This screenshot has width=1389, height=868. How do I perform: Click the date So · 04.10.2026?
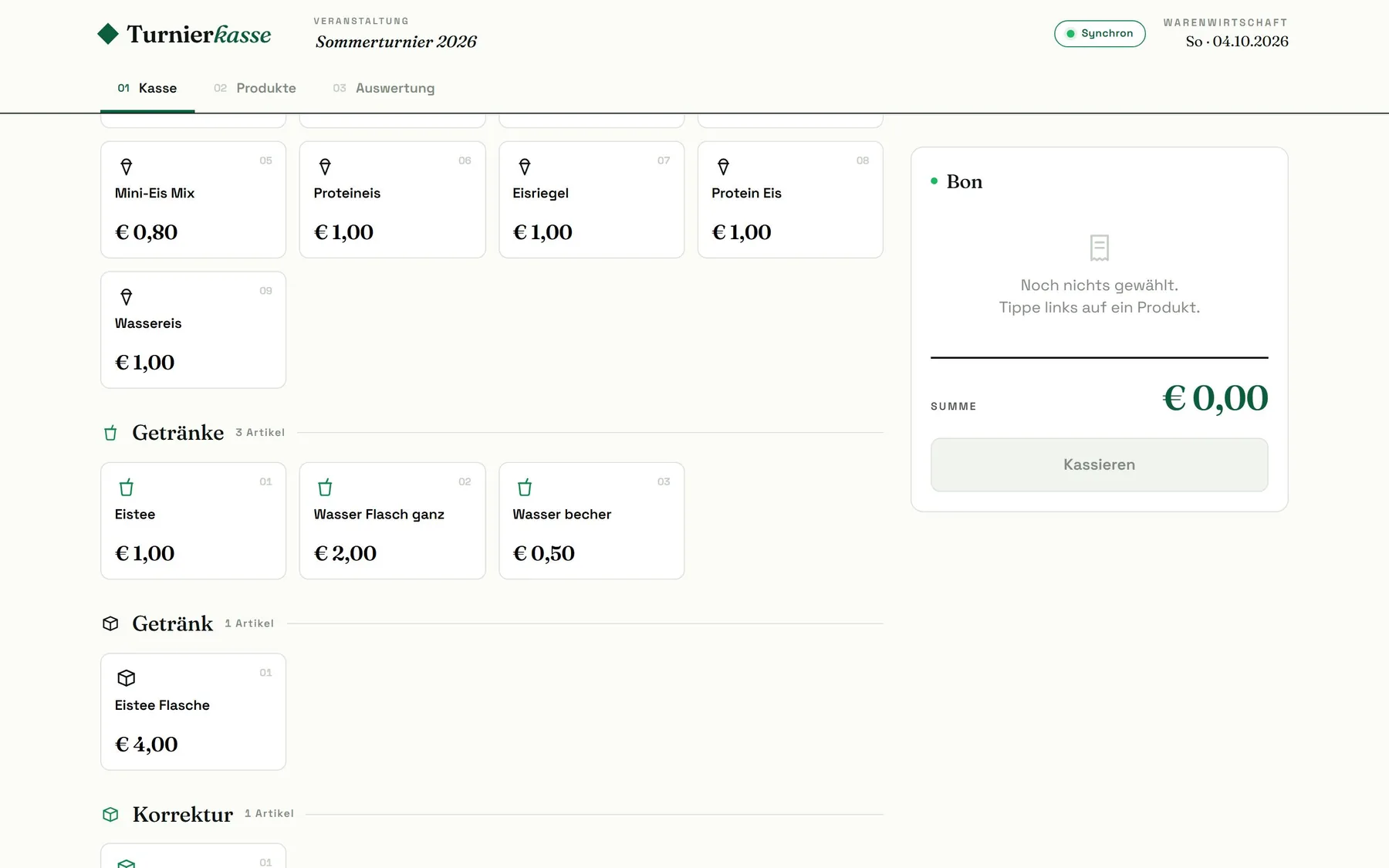(1237, 42)
